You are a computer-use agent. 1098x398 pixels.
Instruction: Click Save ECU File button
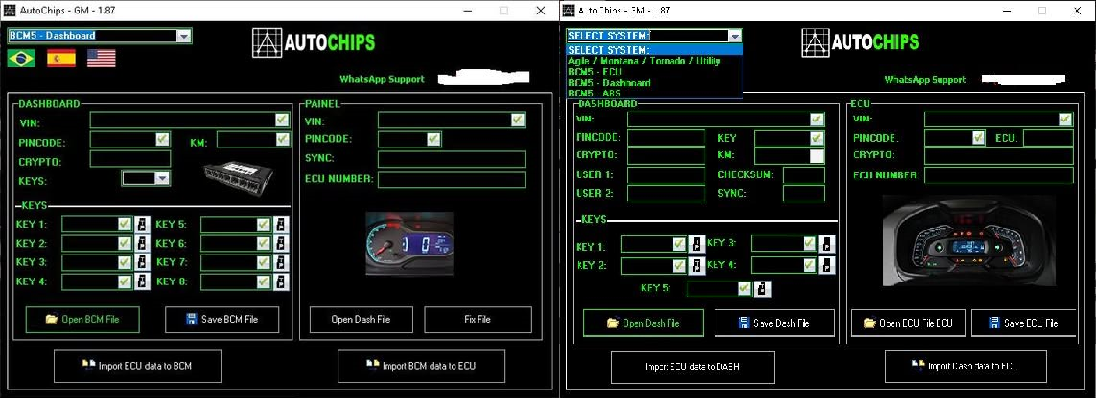(x=1024, y=323)
